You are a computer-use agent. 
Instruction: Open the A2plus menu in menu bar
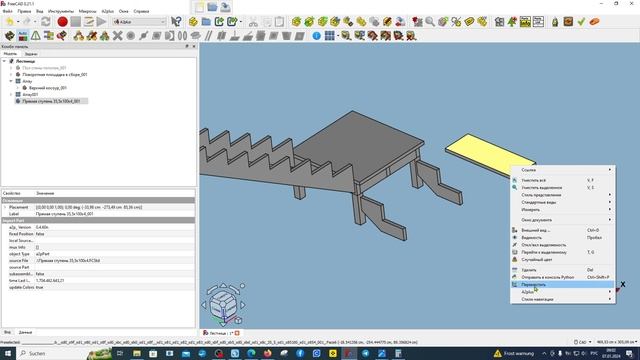click(x=108, y=11)
